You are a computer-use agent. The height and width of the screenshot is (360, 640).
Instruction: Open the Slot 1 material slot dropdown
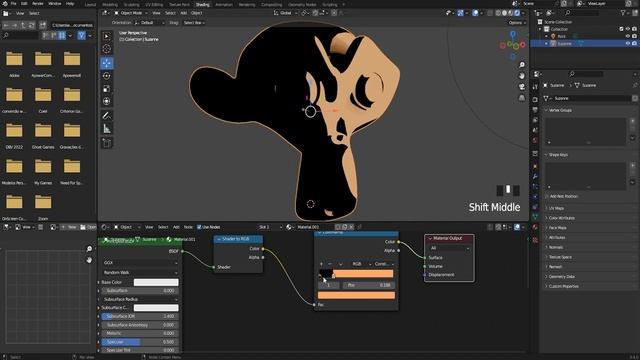click(270, 227)
